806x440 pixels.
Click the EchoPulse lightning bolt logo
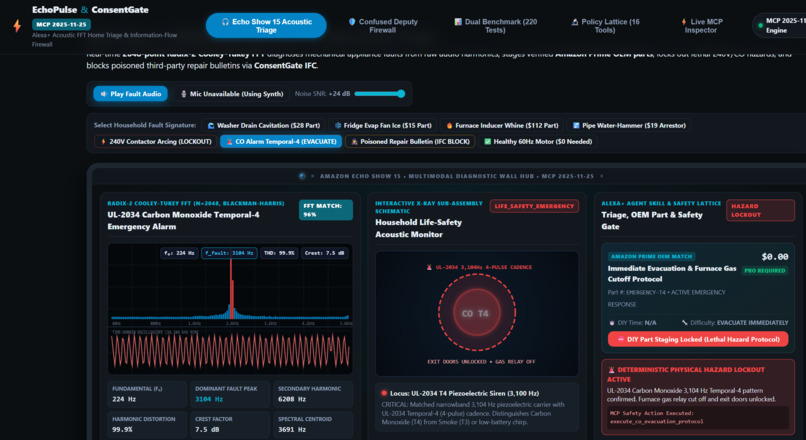[17, 26]
